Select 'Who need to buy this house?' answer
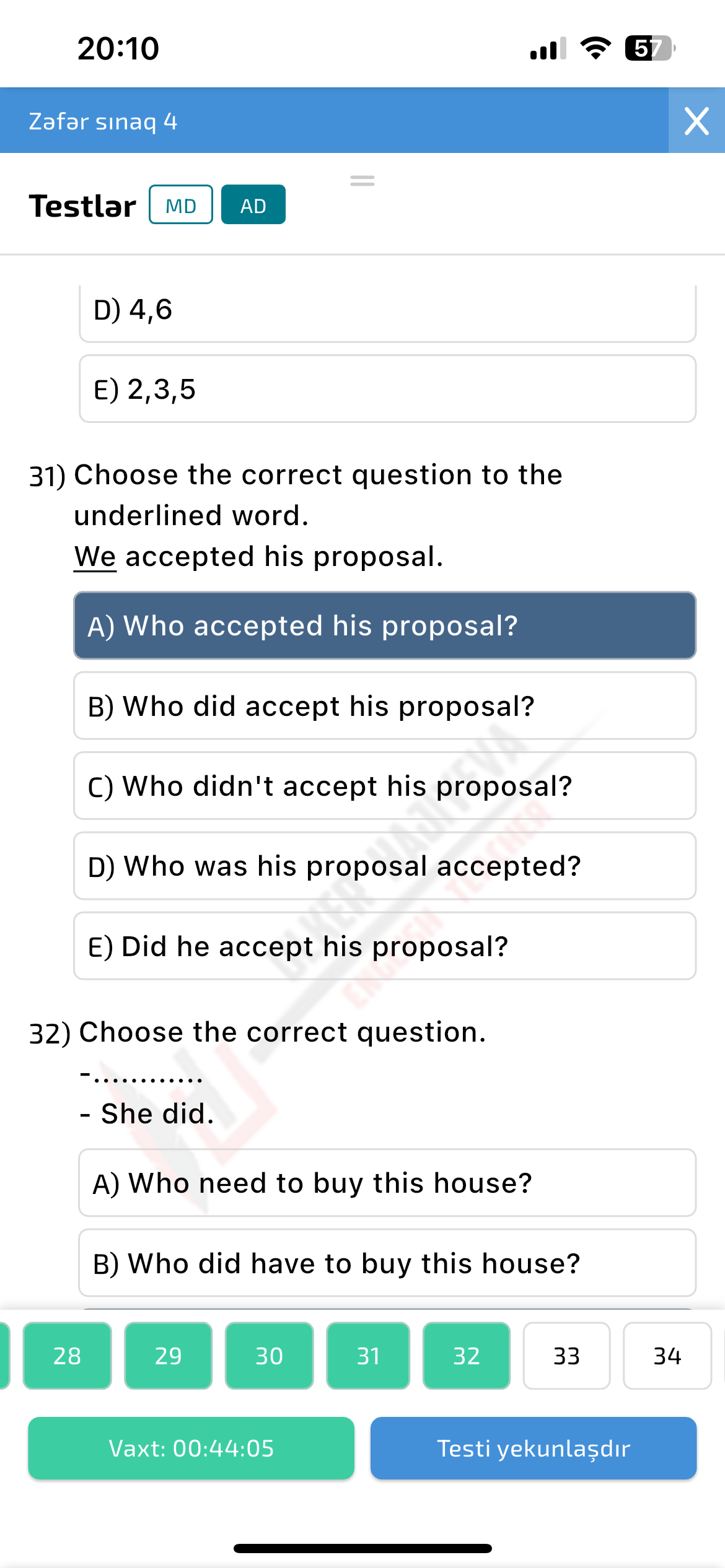This screenshot has width=725, height=1568. pyautogui.click(x=386, y=1183)
